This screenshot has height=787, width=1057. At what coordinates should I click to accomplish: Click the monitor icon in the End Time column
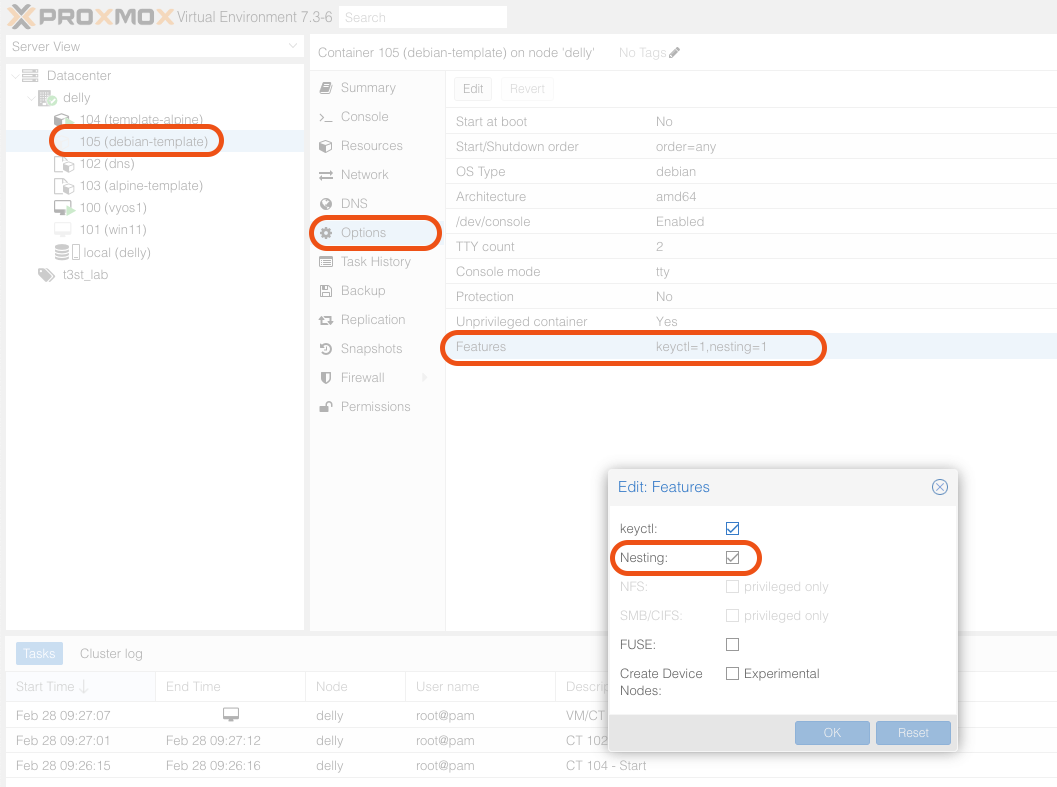pos(231,714)
